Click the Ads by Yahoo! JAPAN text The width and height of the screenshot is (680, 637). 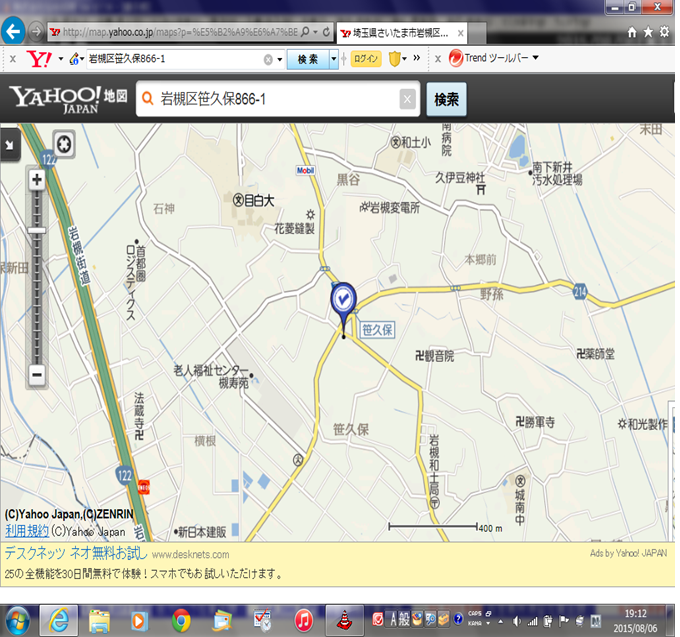pyautogui.click(x=628, y=553)
